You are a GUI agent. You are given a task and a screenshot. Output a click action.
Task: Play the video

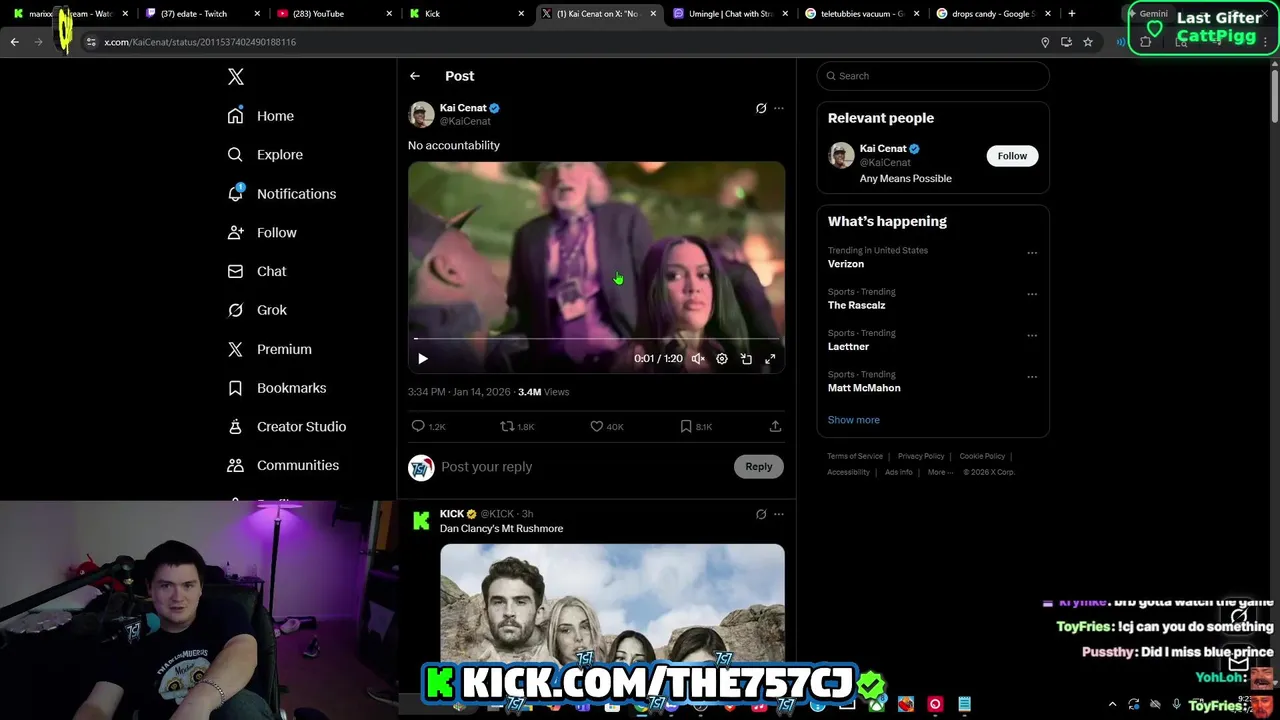coord(423,359)
